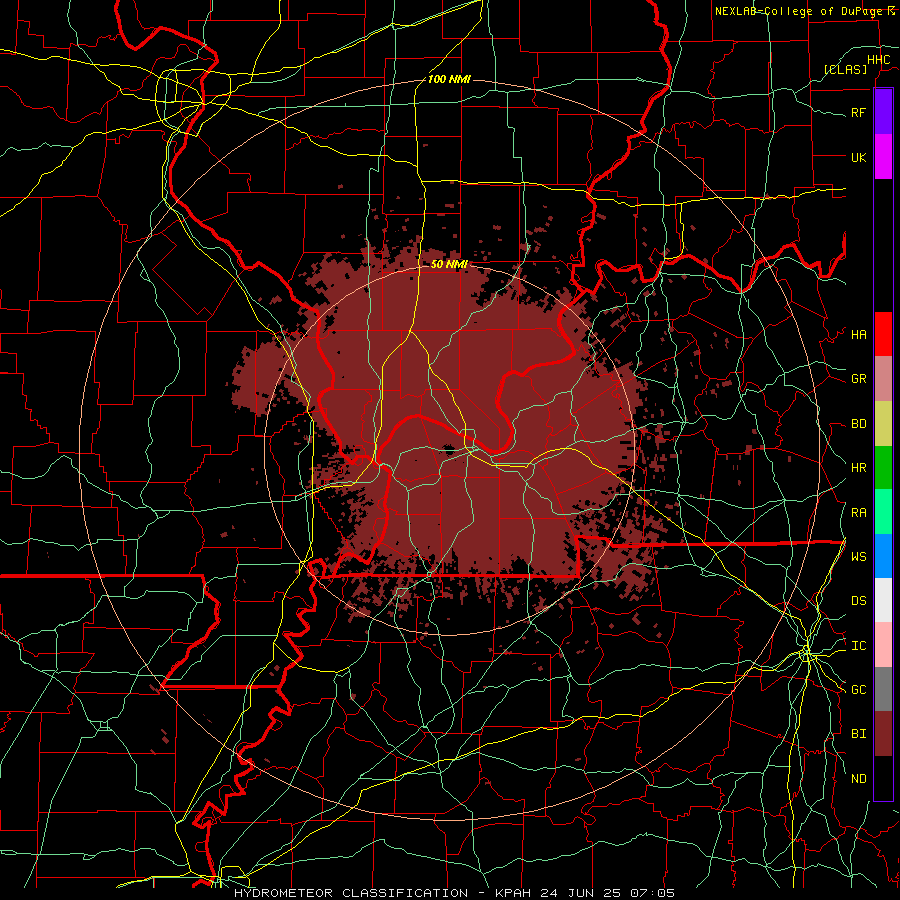
Task: Click the GR legend label
Action: (x=858, y=379)
